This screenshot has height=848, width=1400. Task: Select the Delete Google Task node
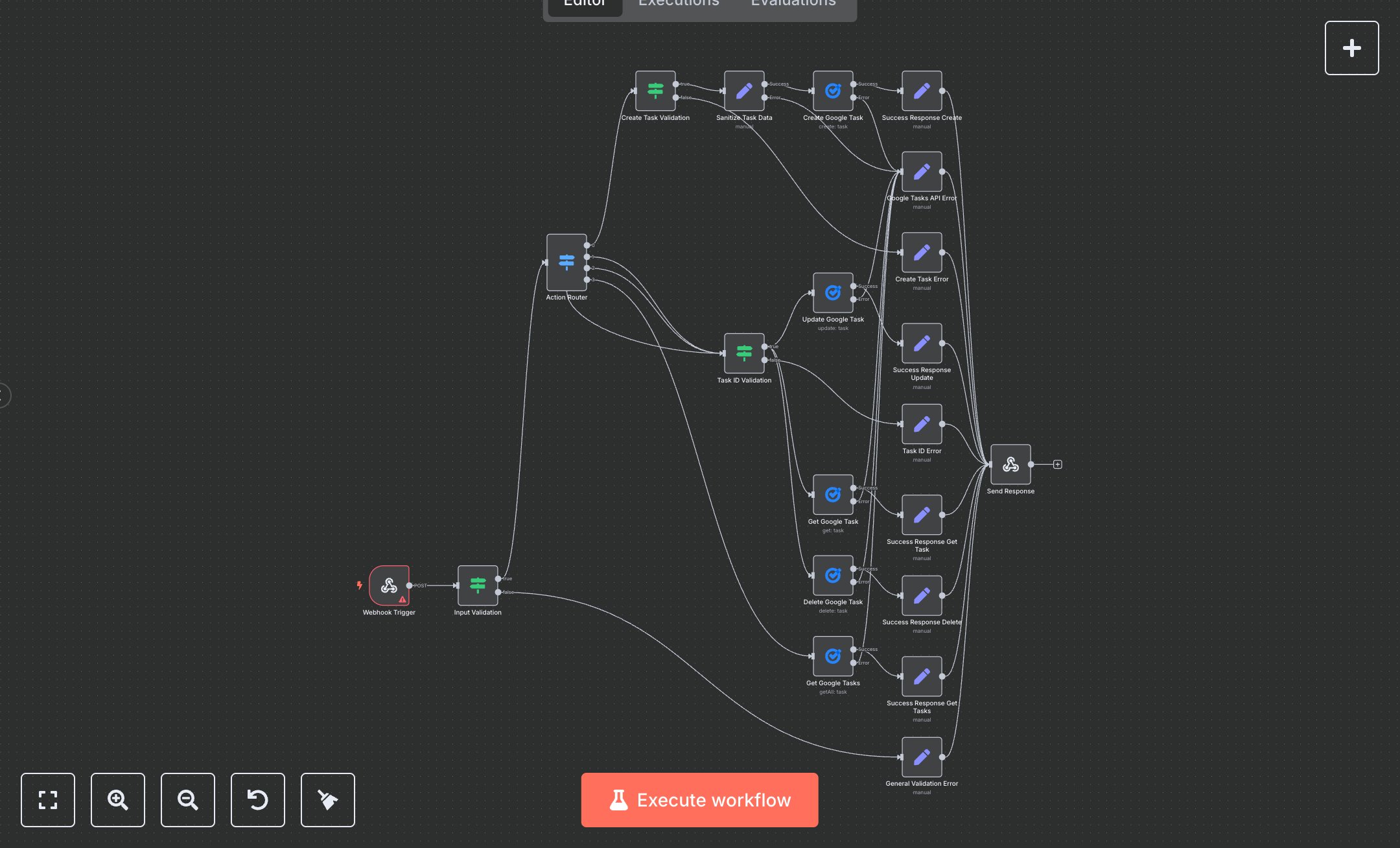[x=833, y=575]
